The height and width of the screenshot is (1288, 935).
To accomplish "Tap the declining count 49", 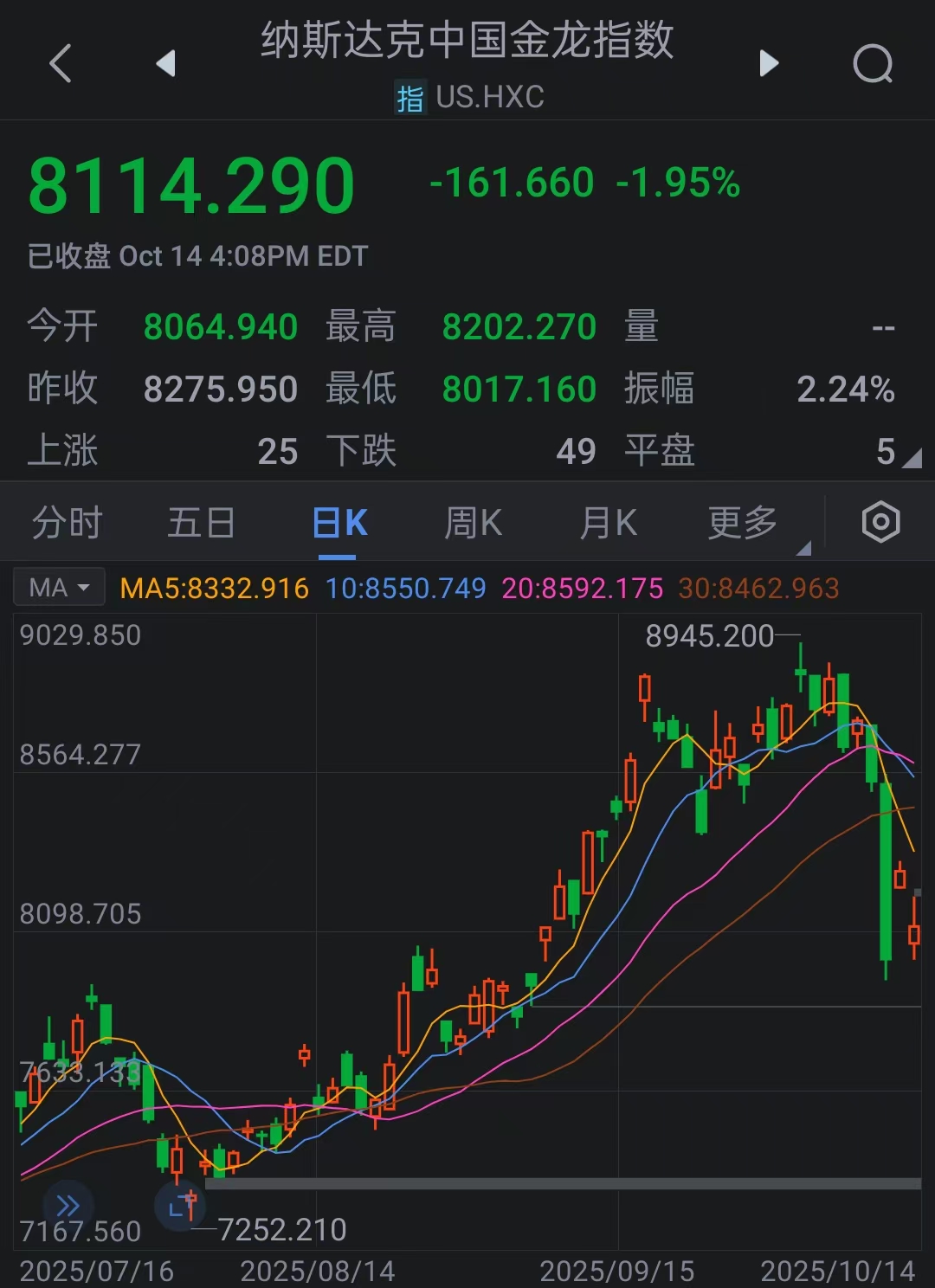I will (x=577, y=451).
